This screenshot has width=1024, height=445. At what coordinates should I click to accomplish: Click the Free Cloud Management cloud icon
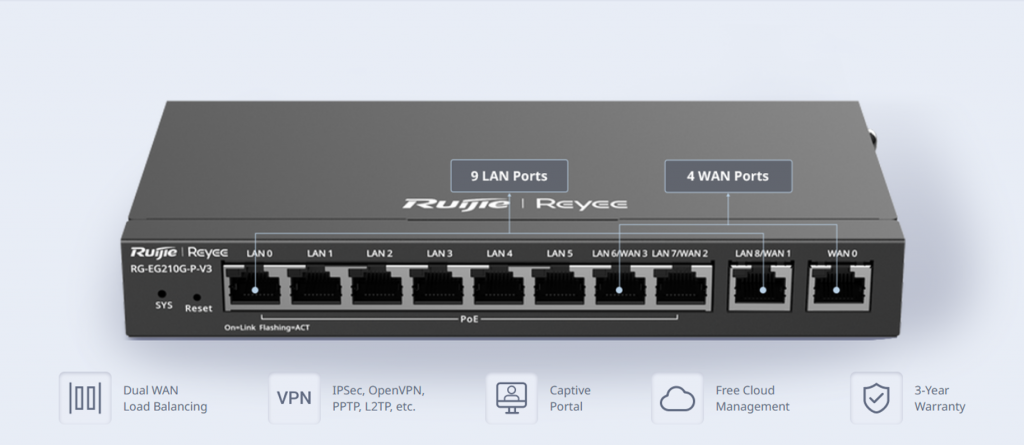[x=677, y=398]
